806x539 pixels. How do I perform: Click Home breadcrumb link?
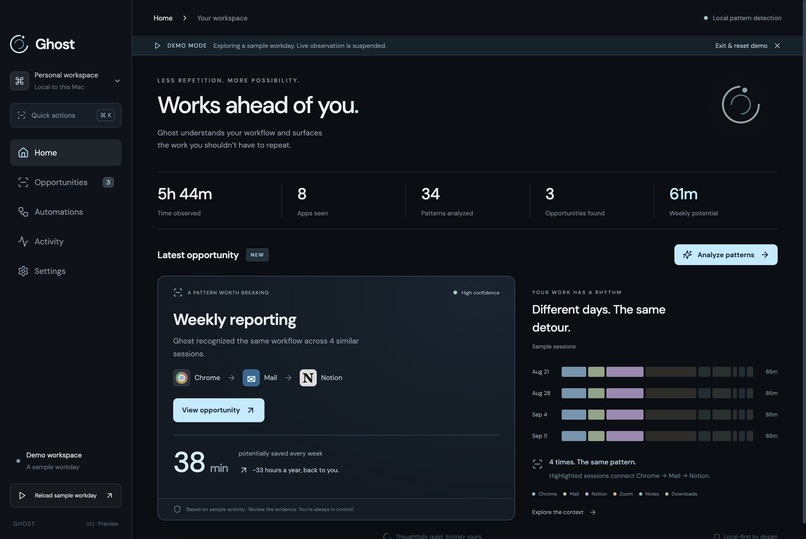(x=163, y=18)
